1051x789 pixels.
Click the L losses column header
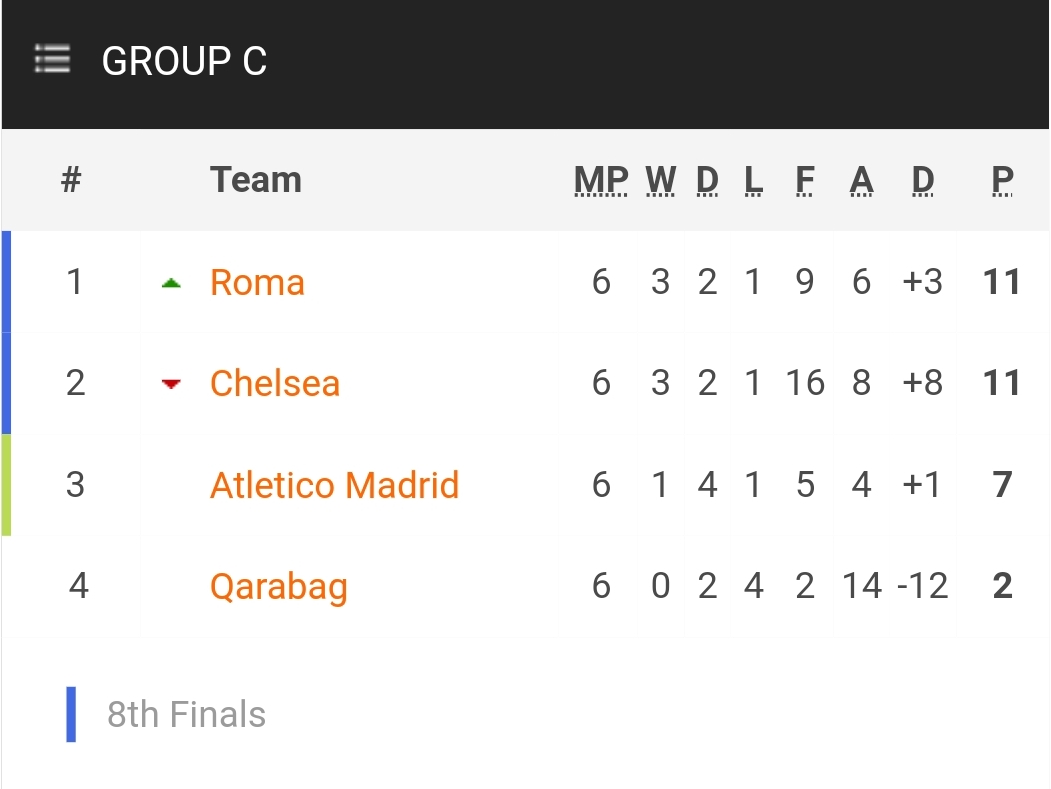click(x=753, y=180)
